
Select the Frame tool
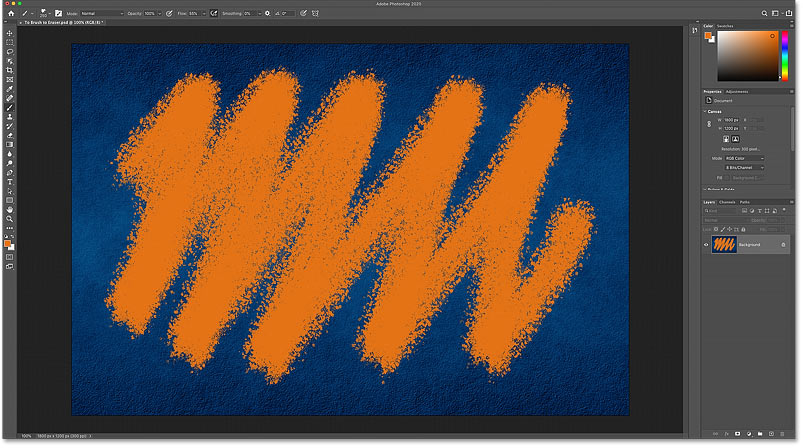pyautogui.click(x=10, y=79)
